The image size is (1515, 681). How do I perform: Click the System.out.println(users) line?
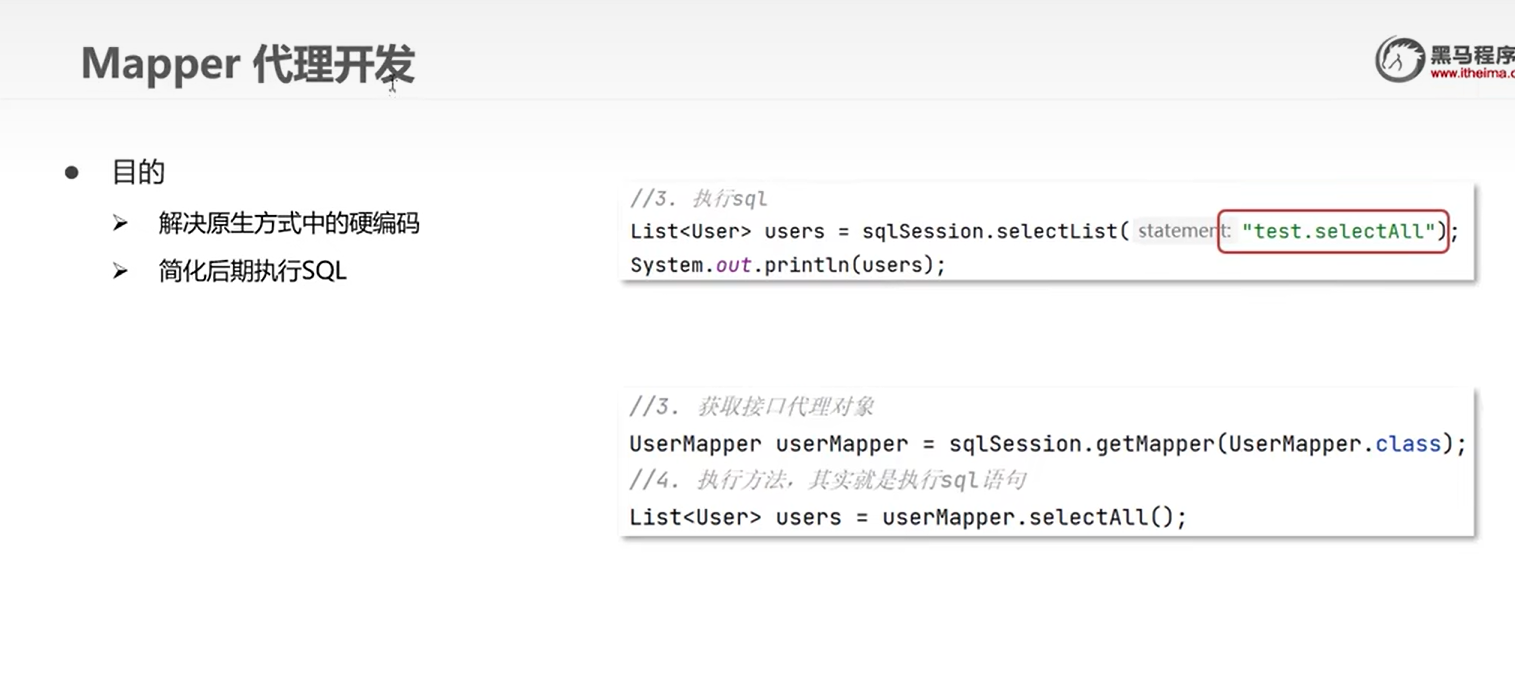pos(788,265)
